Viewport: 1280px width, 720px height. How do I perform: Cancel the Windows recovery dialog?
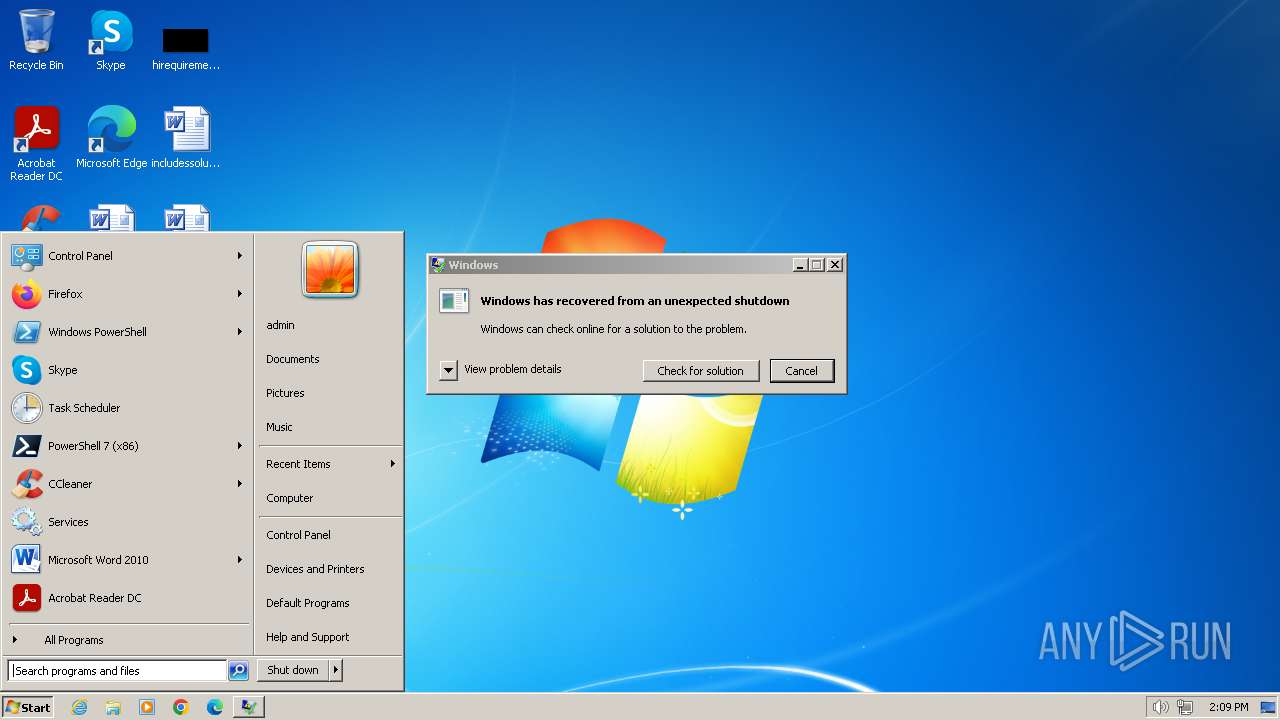click(x=801, y=371)
